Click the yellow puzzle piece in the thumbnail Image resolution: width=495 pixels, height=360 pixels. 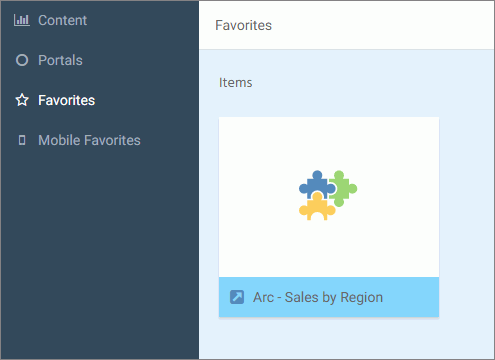tap(317, 207)
